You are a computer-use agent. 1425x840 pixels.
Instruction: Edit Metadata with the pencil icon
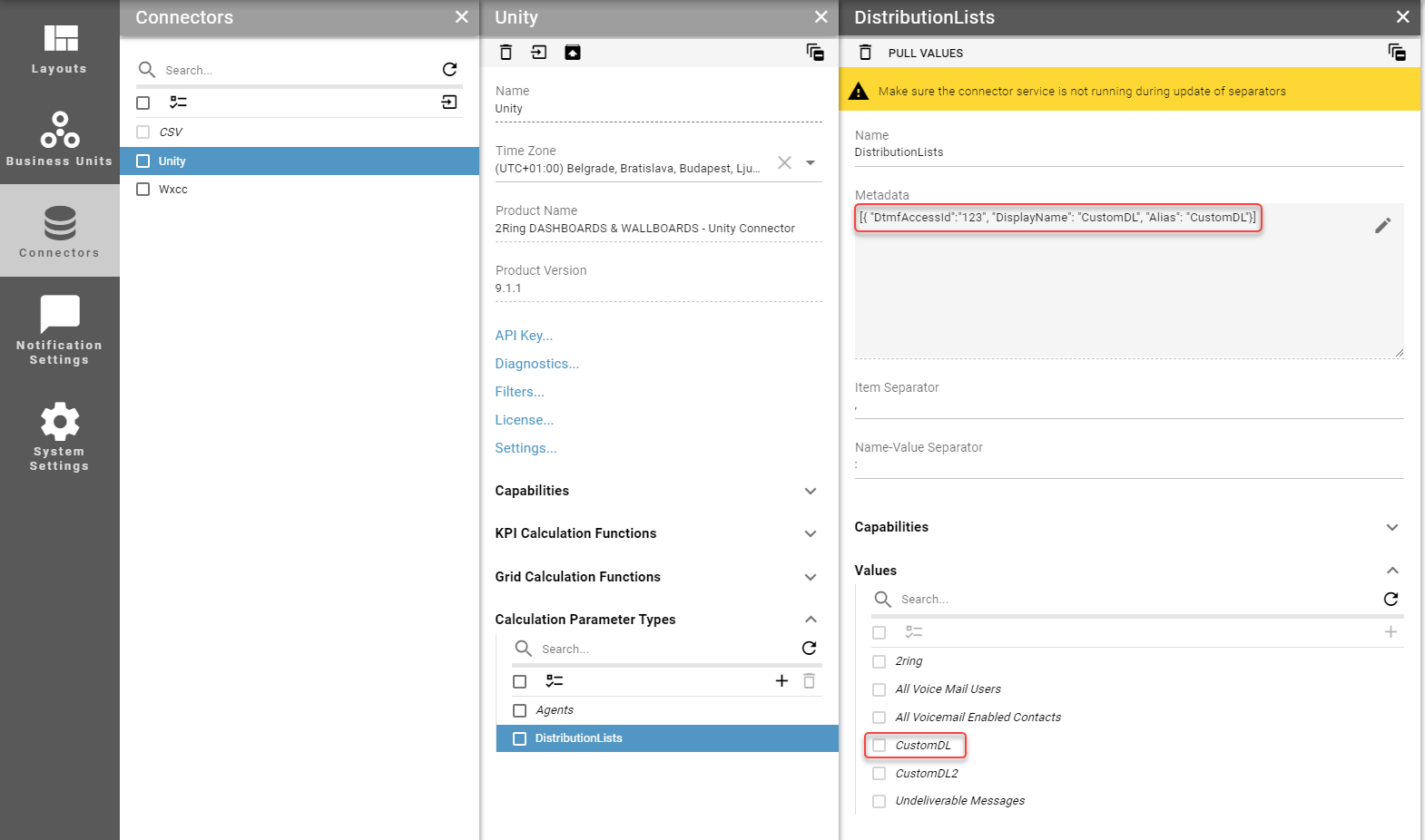(1382, 226)
